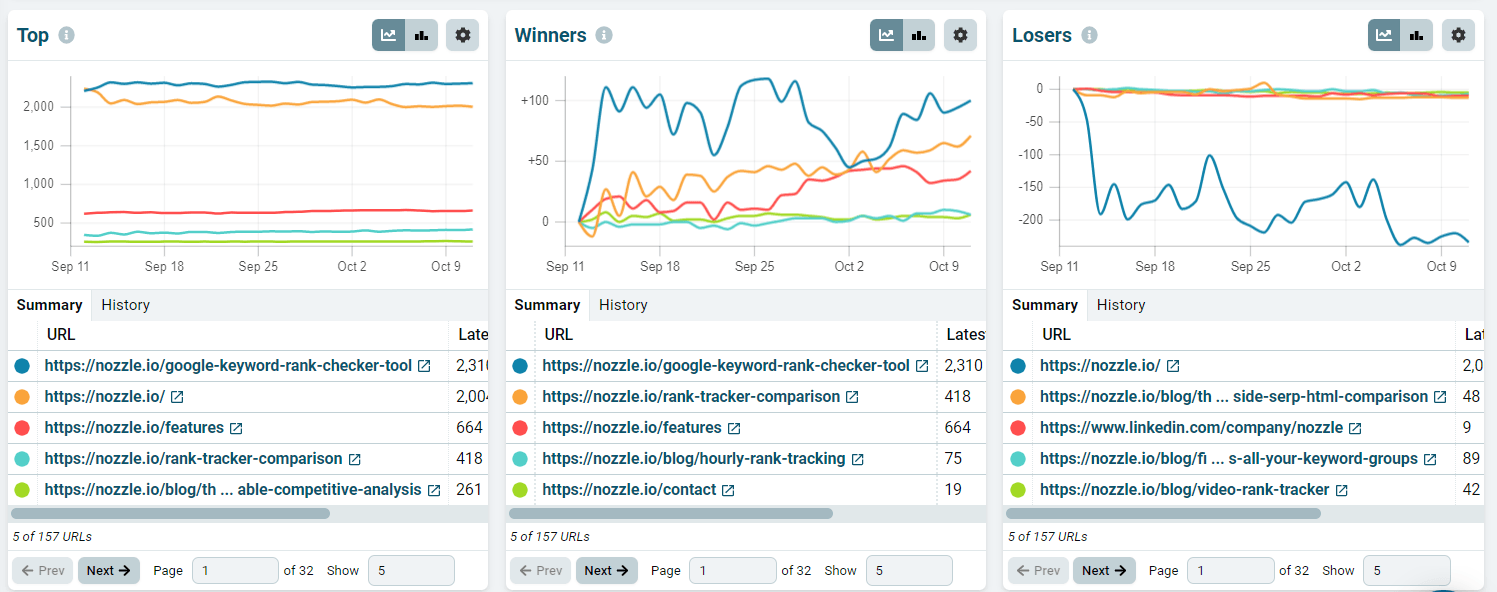The height and width of the screenshot is (592, 1497).
Task: Click Prev page button in Top panel
Action: (42, 571)
